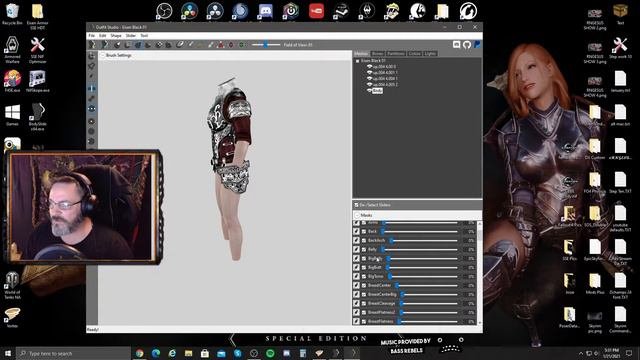Click the Windows taskbar search box
Screen dimensions: 640x360
pos(73,353)
